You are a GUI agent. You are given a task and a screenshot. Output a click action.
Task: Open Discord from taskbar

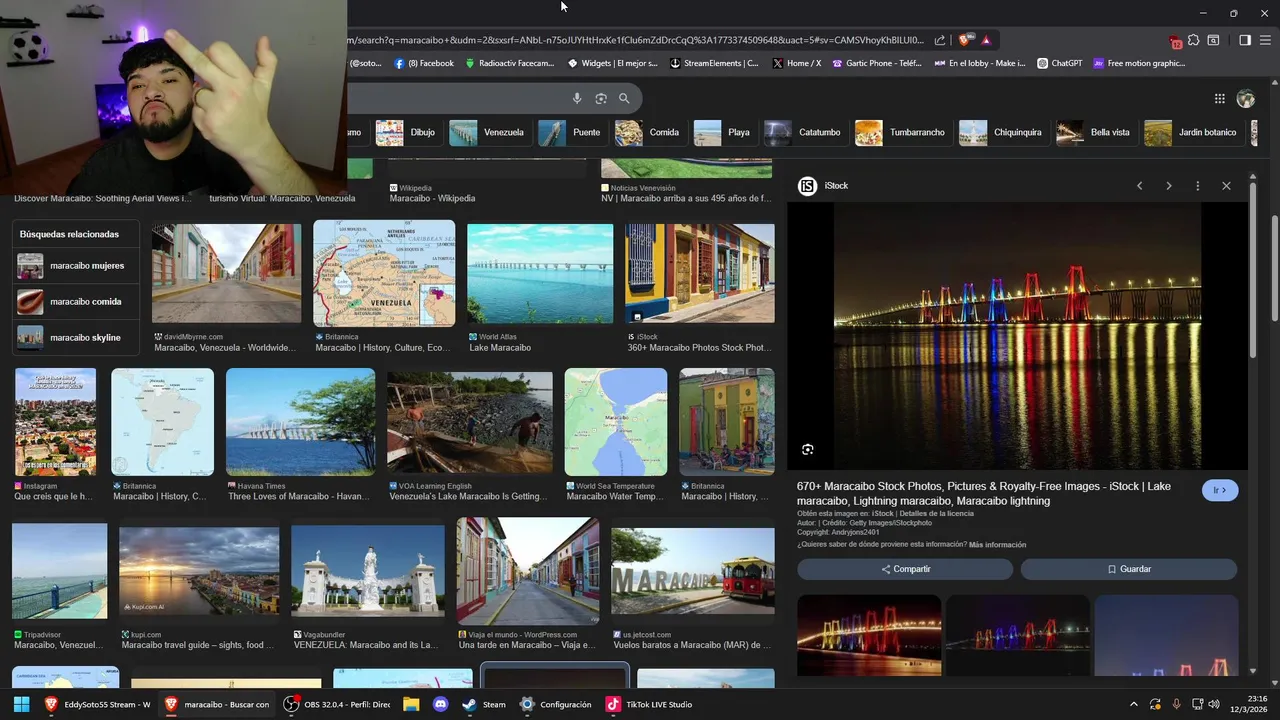pyautogui.click(x=440, y=704)
